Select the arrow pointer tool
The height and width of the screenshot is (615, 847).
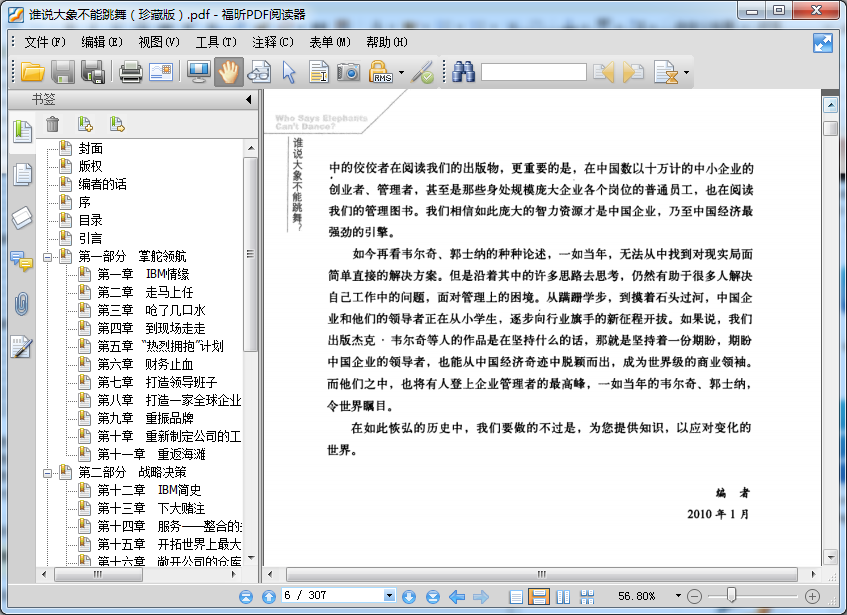(289, 72)
